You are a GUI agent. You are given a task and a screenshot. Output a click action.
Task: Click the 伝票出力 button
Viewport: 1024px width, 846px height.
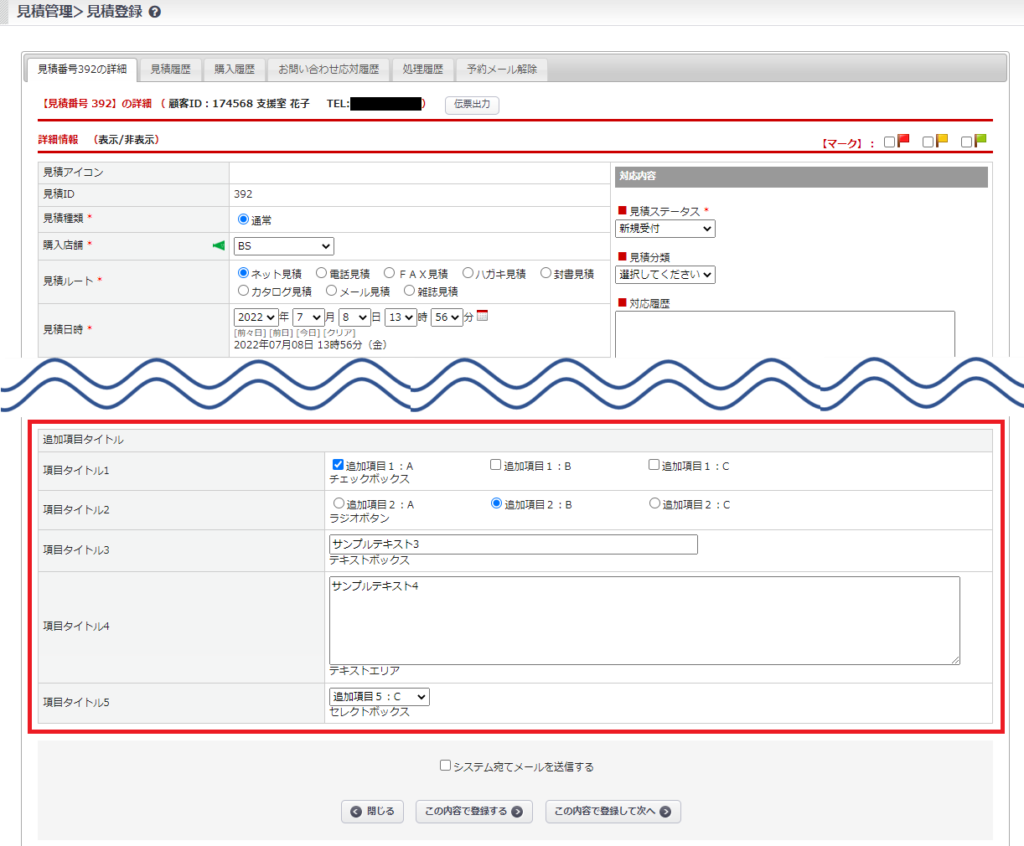(x=471, y=104)
